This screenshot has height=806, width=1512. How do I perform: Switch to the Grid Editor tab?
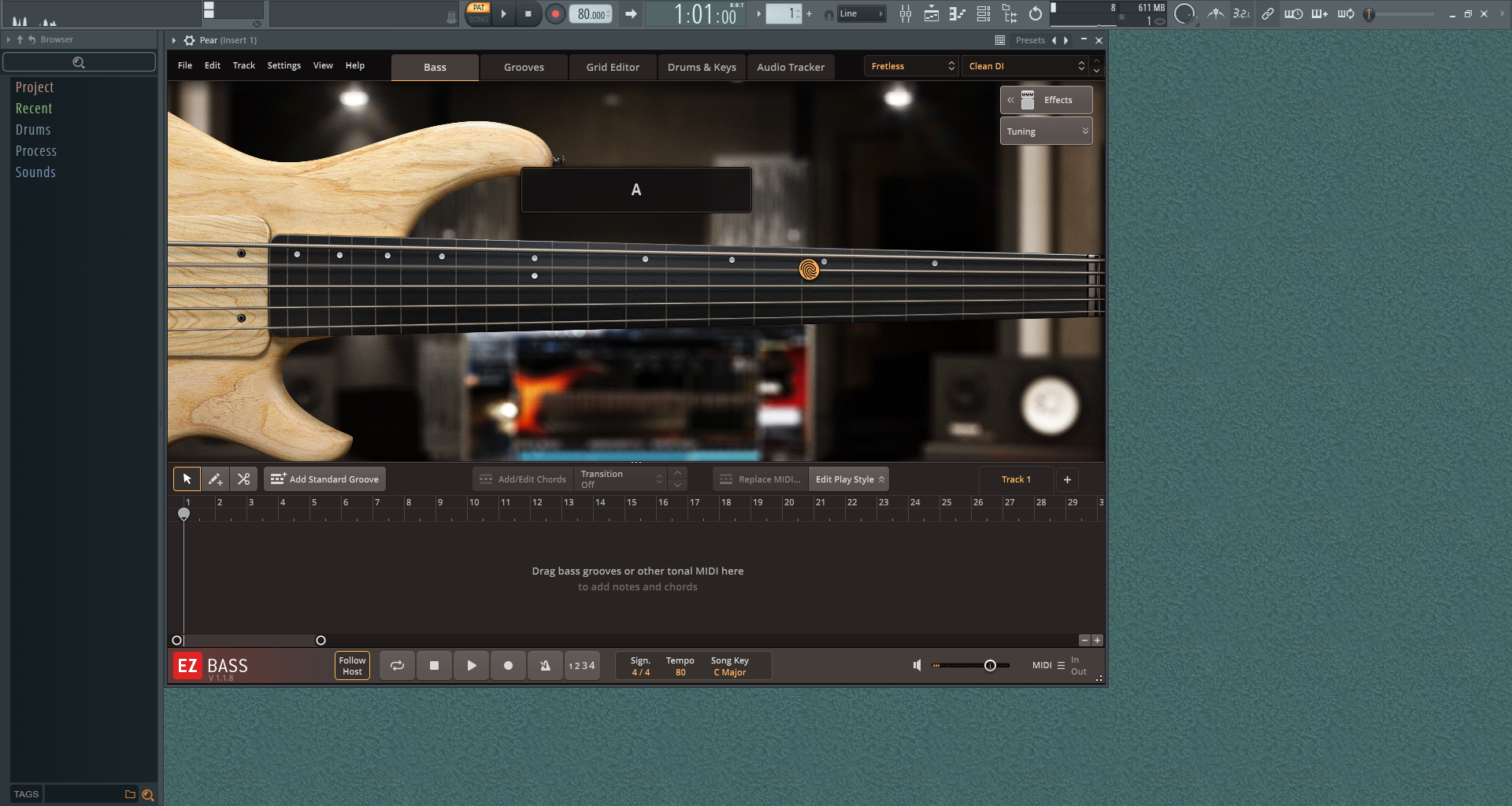pyautogui.click(x=613, y=67)
